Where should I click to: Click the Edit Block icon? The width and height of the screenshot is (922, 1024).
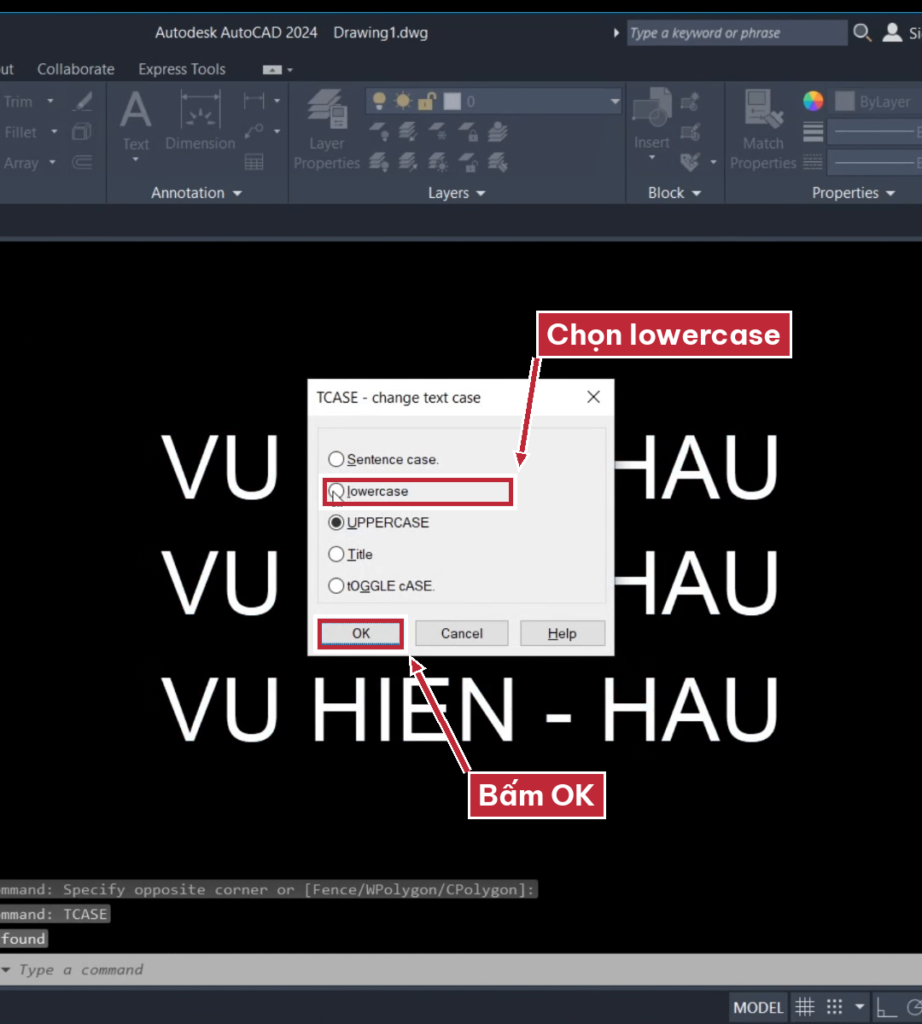click(x=690, y=132)
